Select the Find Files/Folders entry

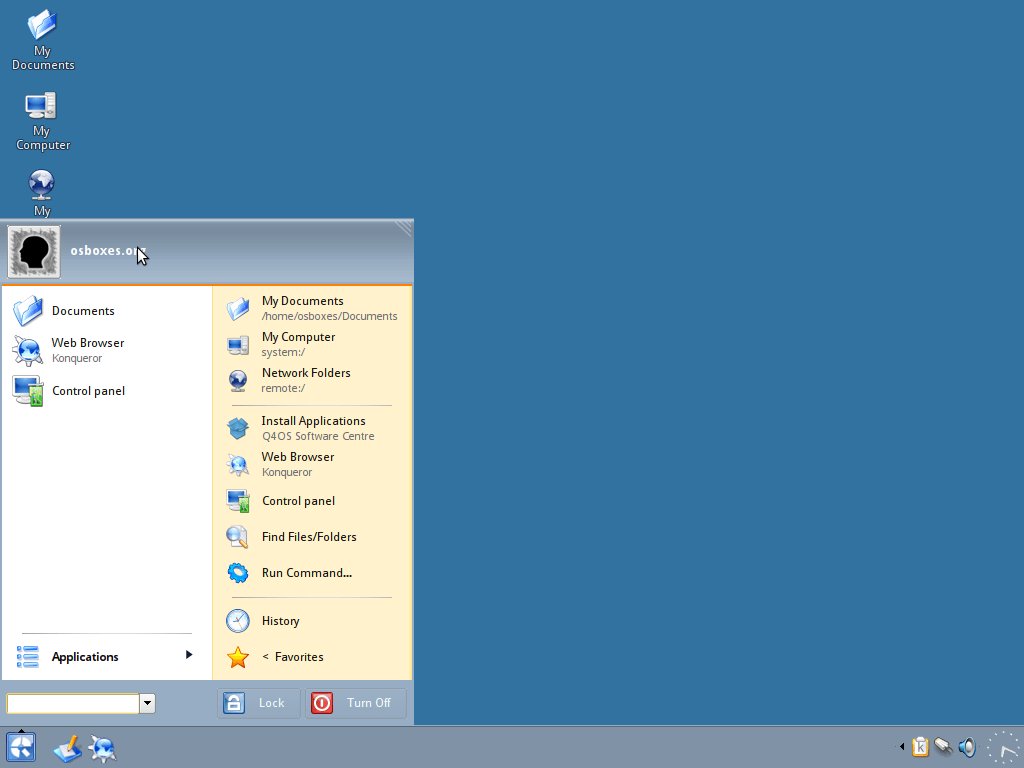point(312,537)
